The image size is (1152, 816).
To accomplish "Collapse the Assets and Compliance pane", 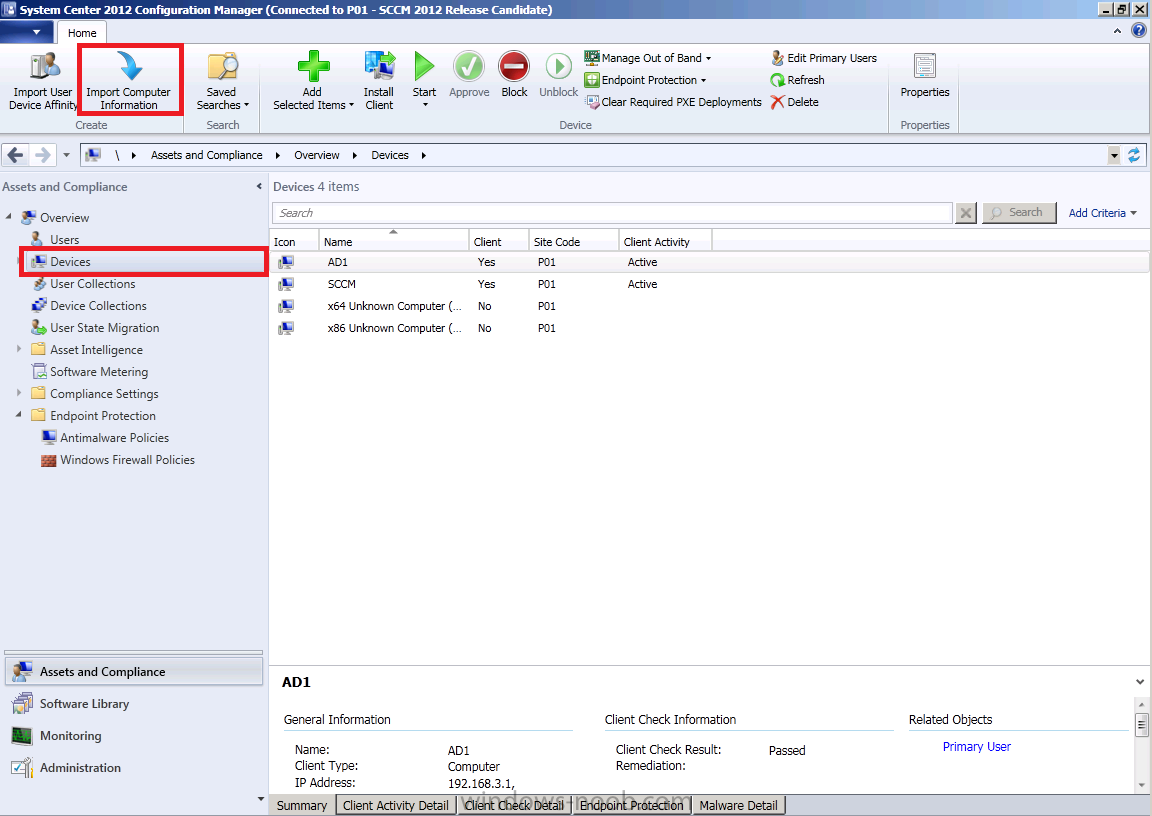I will 259,187.
